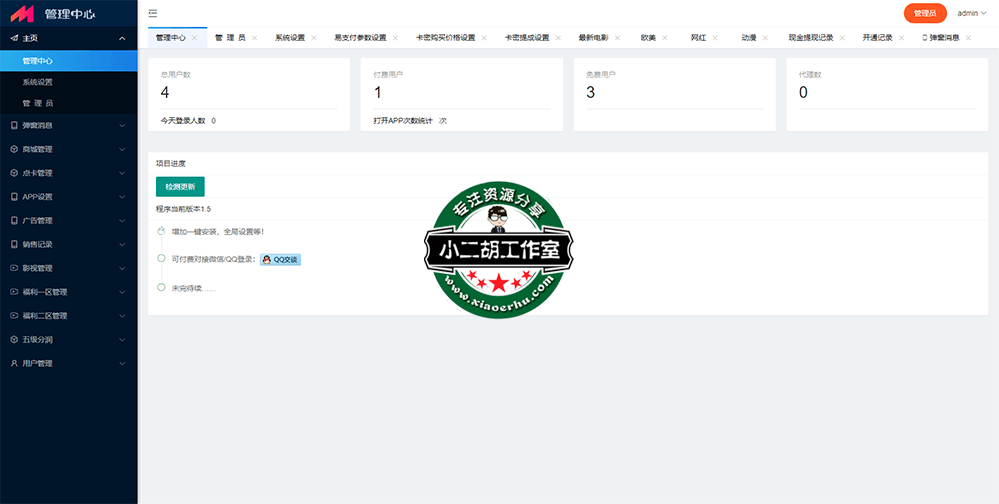Viewport: 999px width, 504px height.
Task: Click the 商城管理 icon in sidebar
Action: [x=13, y=149]
